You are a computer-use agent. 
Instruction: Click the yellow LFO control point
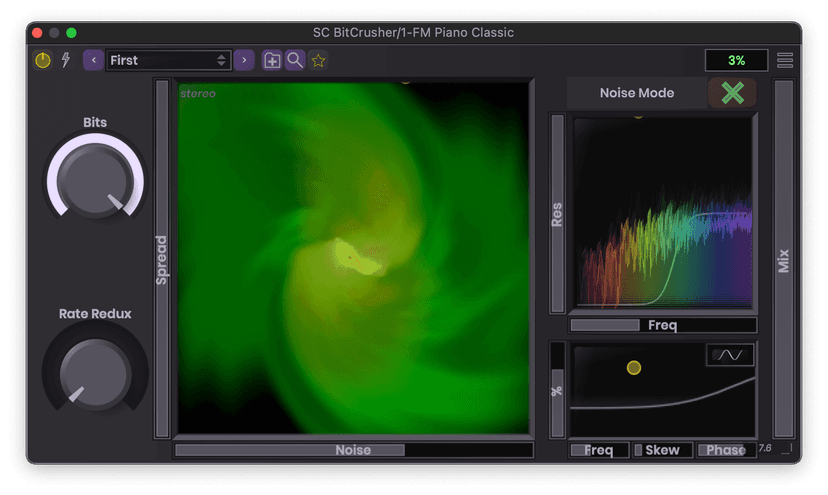point(633,368)
